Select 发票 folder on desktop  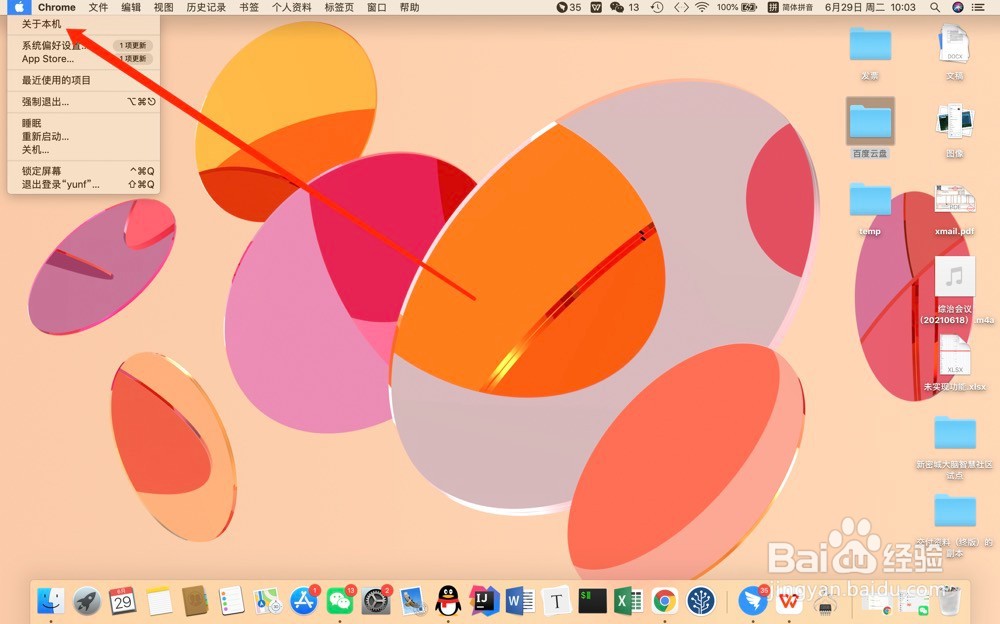point(870,53)
